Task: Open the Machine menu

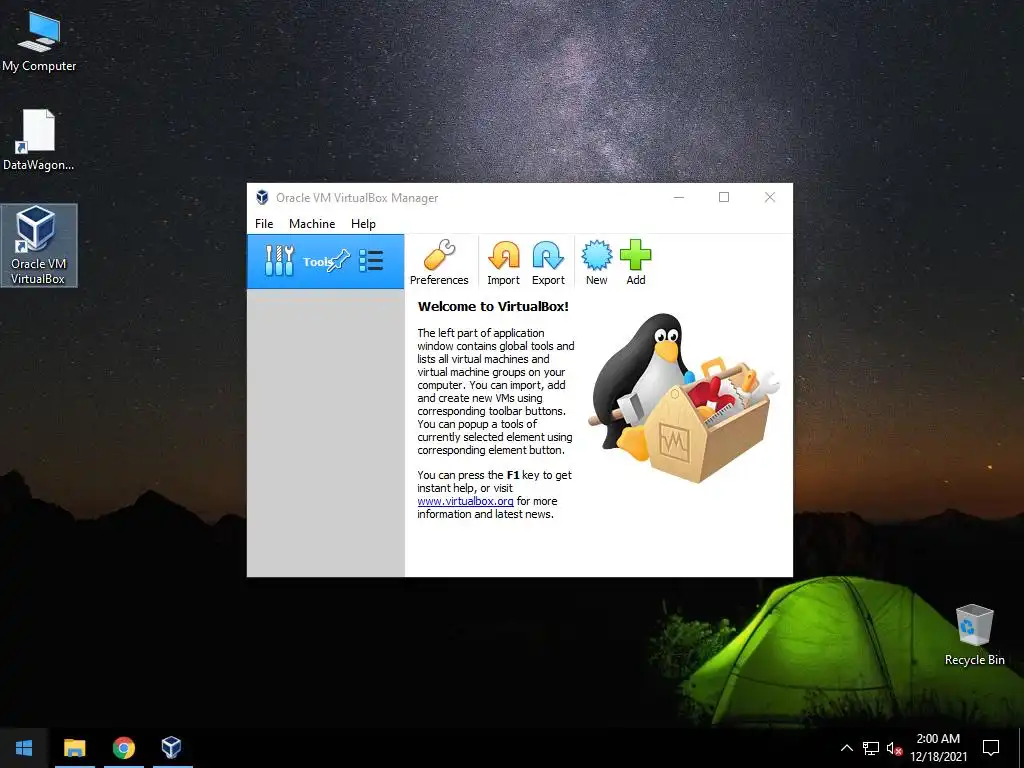Action: [x=312, y=223]
